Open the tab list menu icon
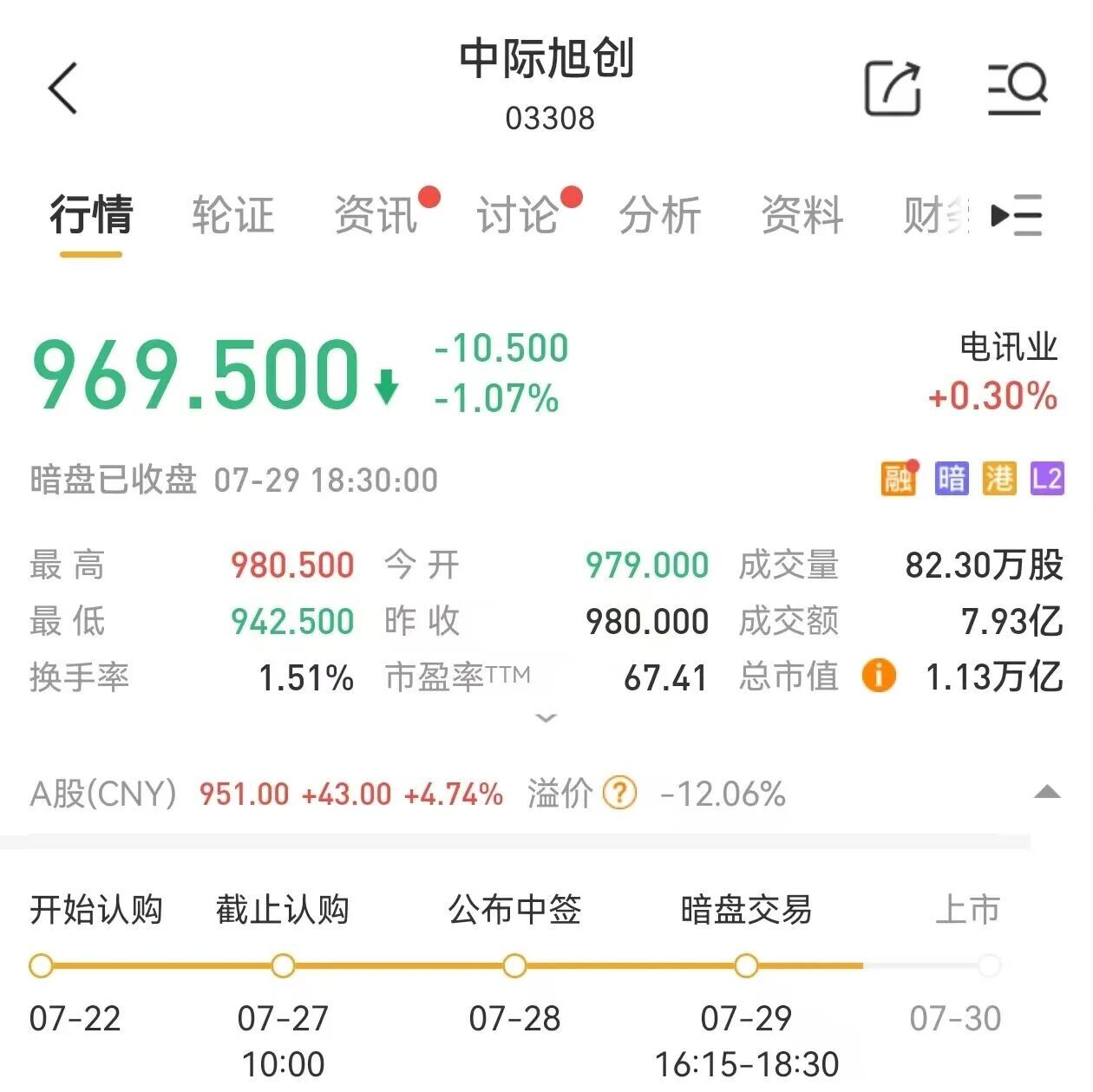The height and width of the screenshot is (1092, 1093). pos(1017,215)
